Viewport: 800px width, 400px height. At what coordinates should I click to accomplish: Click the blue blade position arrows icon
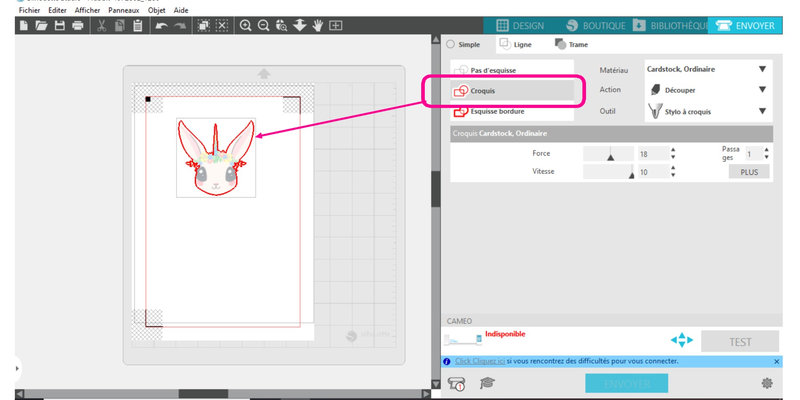coord(681,340)
